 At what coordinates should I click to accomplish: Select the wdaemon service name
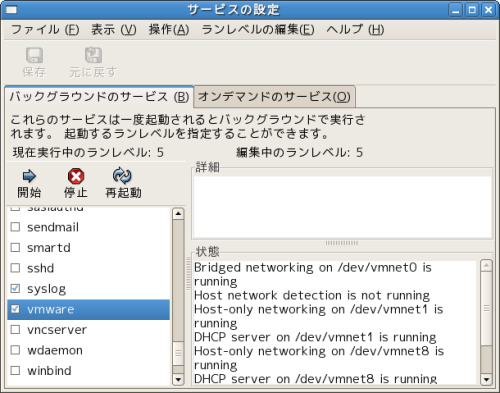(55, 350)
